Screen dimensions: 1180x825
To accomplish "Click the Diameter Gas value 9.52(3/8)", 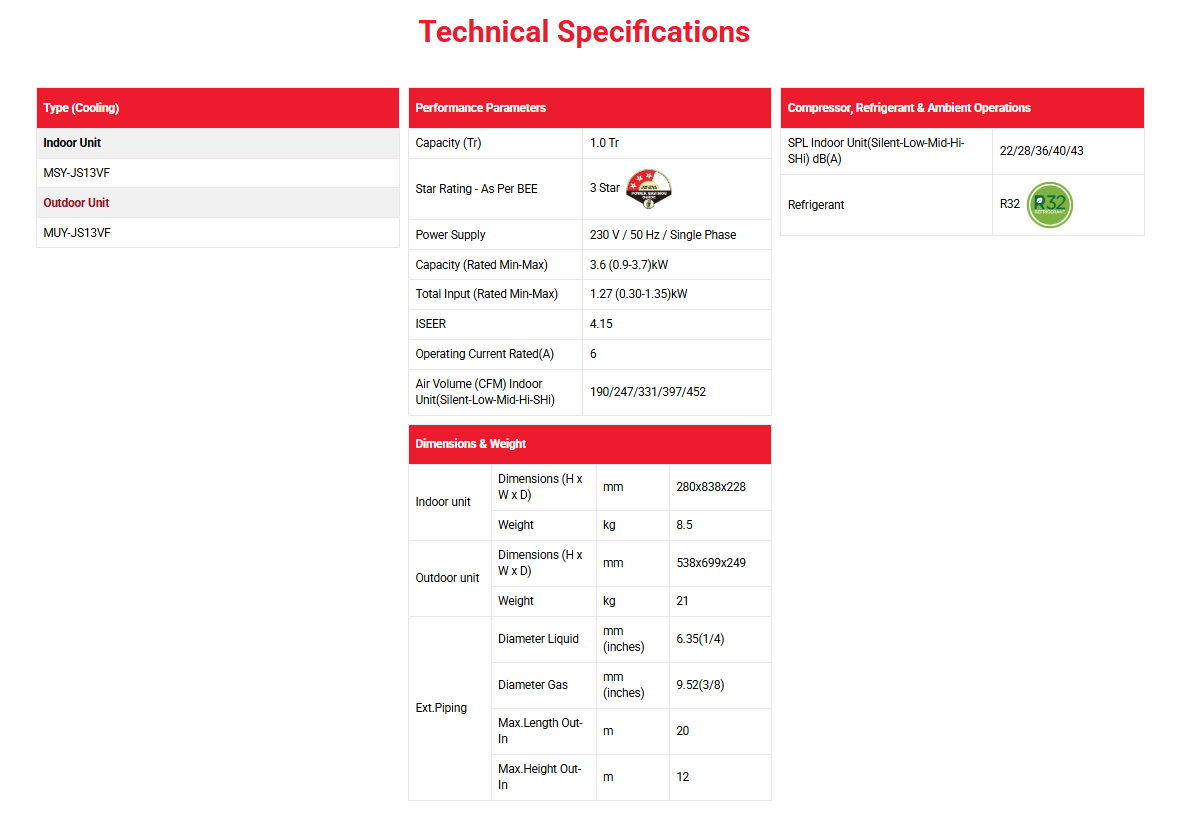I will [x=700, y=685].
